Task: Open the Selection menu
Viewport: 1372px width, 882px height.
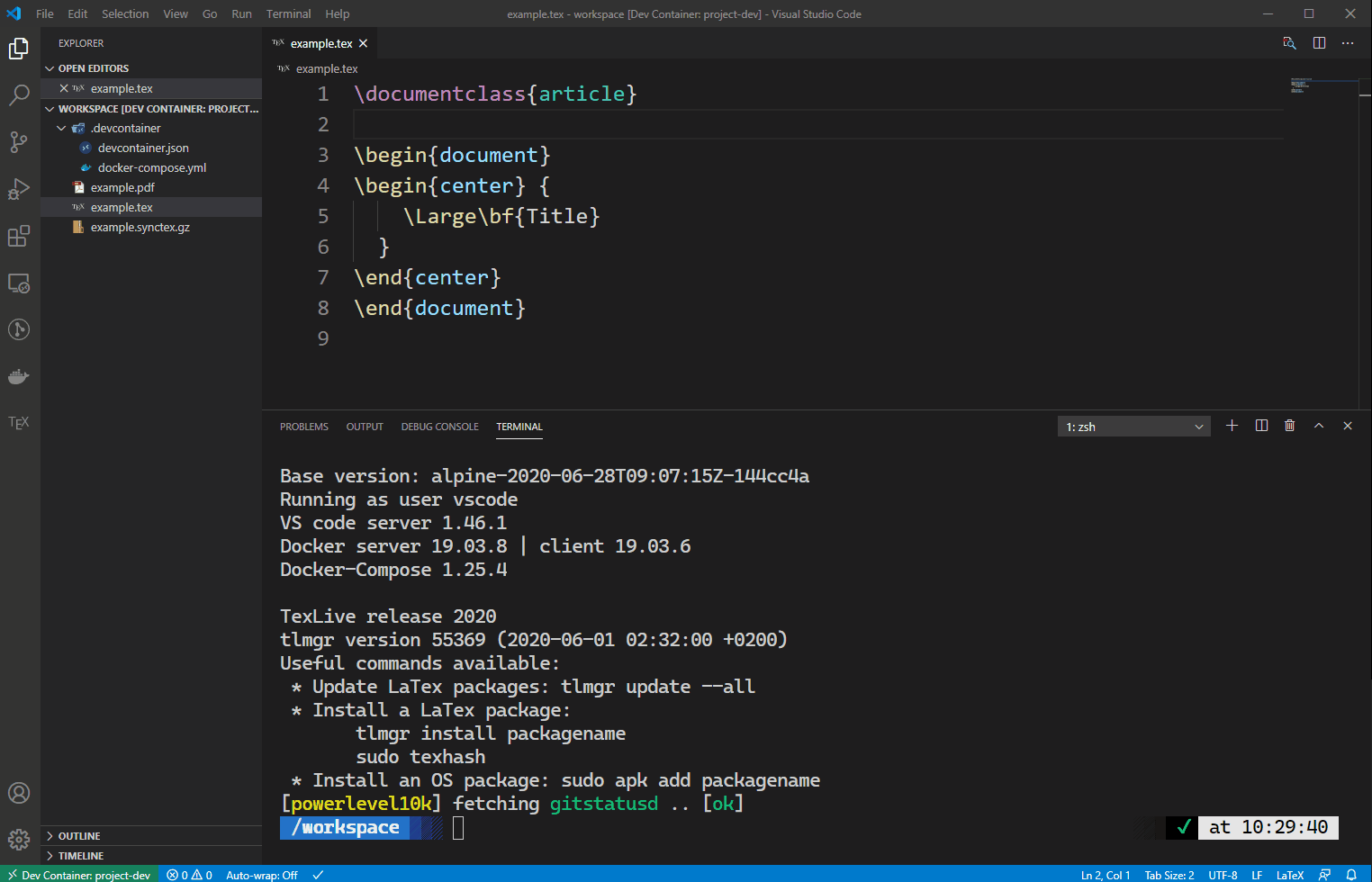Action: (125, 13)
